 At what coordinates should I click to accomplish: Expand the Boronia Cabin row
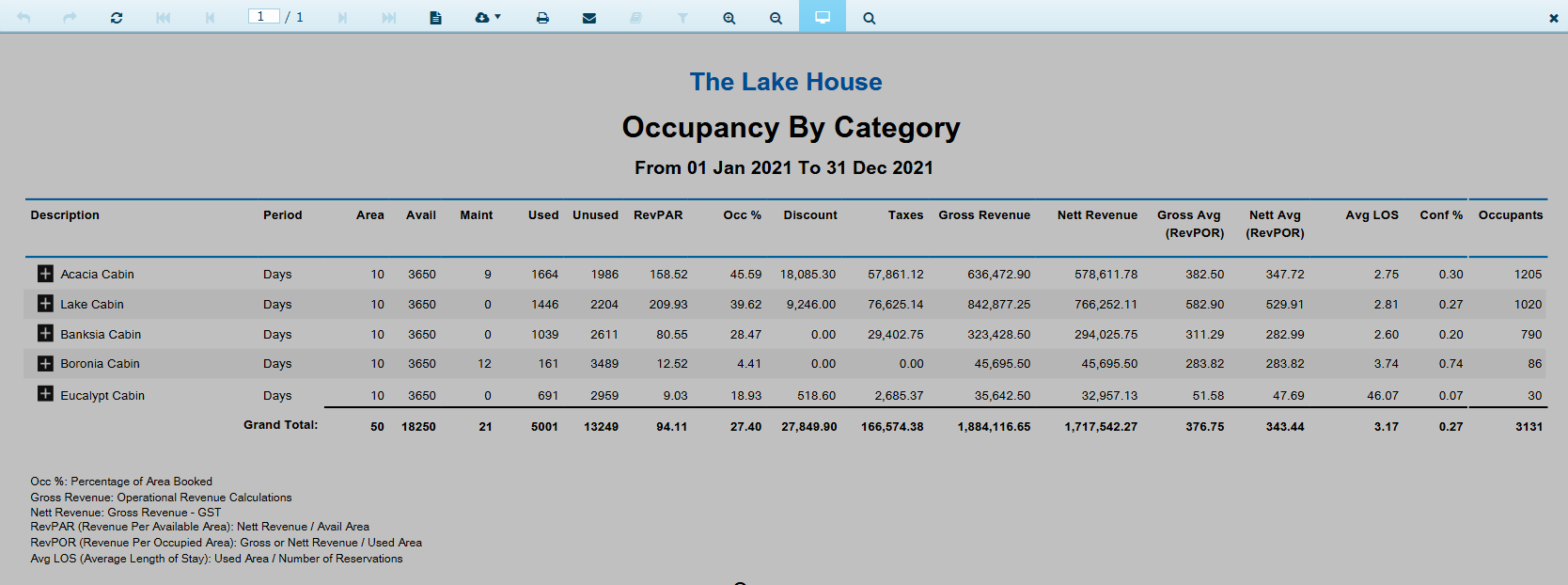point(45,363)
